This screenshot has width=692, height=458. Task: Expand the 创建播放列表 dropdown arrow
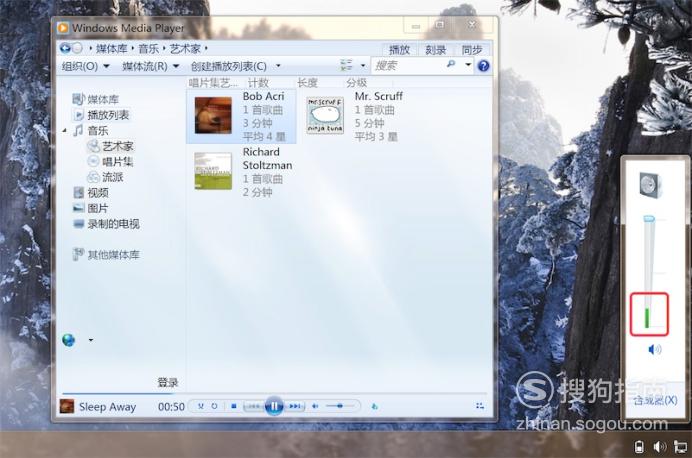pos(278,66)
